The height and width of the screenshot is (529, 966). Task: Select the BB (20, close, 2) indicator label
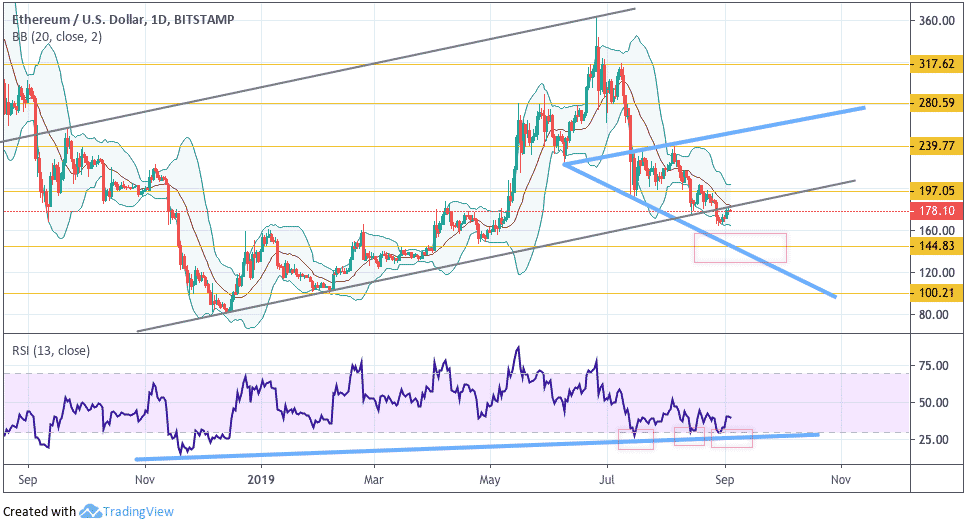57,37
